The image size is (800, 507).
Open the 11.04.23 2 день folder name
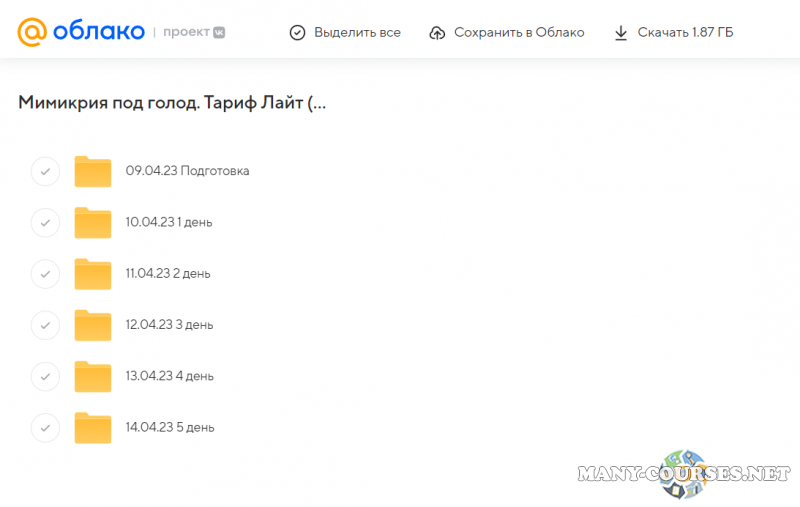(168, 274)
